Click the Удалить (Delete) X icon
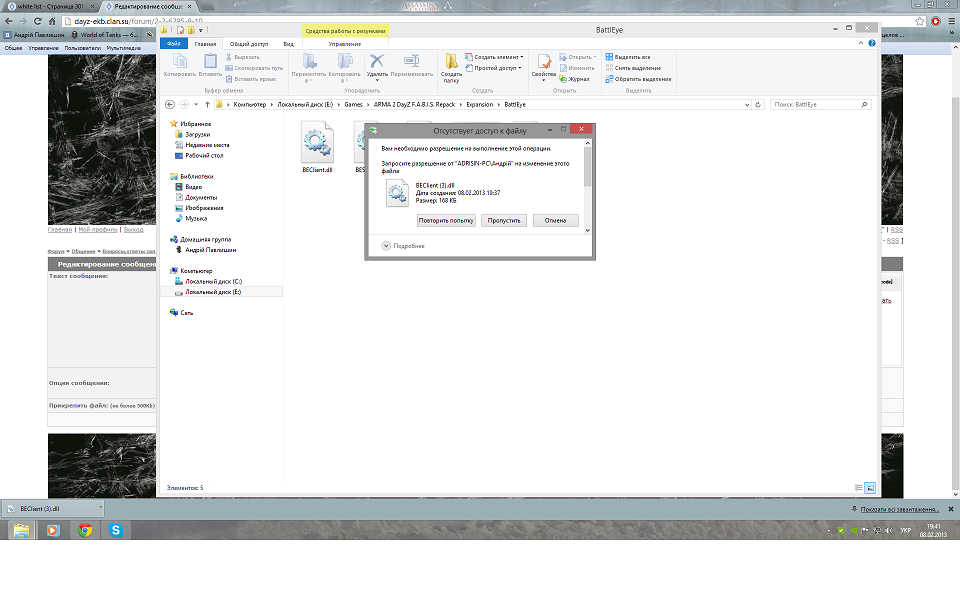 (x=377, y=66)
